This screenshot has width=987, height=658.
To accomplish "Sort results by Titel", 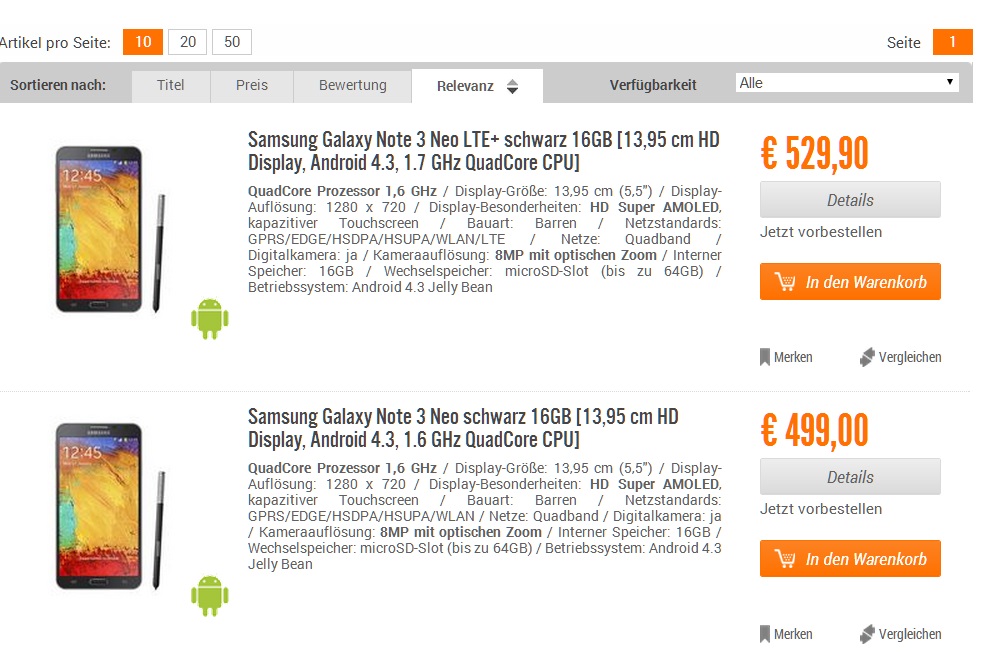I will [x=171, y=86].
